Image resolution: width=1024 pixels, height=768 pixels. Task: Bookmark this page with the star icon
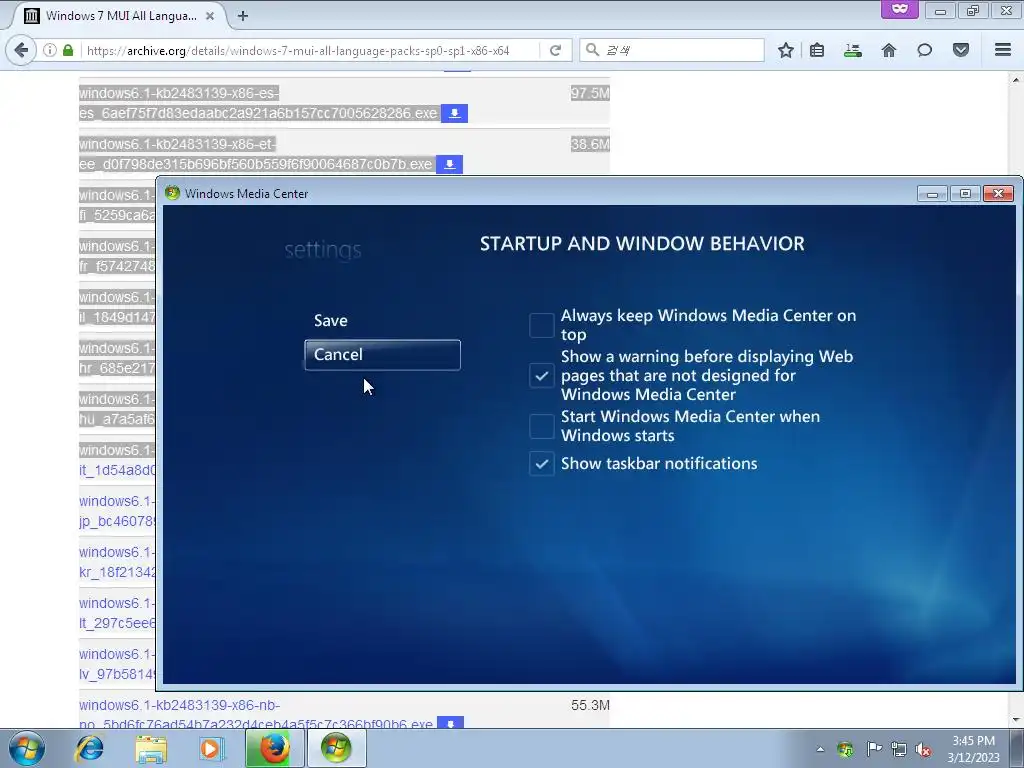[x=786, y=50]
